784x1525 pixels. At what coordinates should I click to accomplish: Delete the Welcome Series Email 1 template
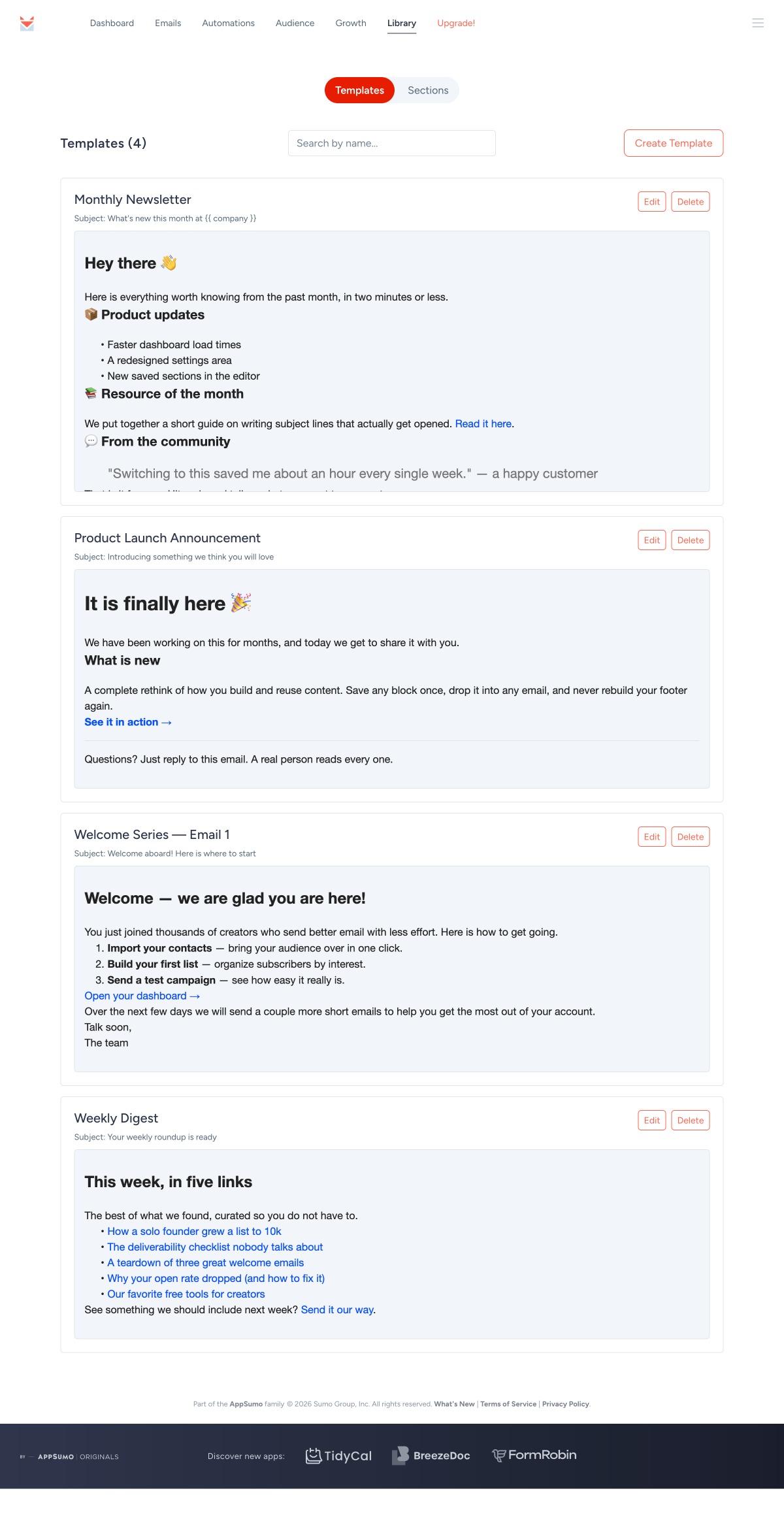pyautogui.click(x=691, y=837)
